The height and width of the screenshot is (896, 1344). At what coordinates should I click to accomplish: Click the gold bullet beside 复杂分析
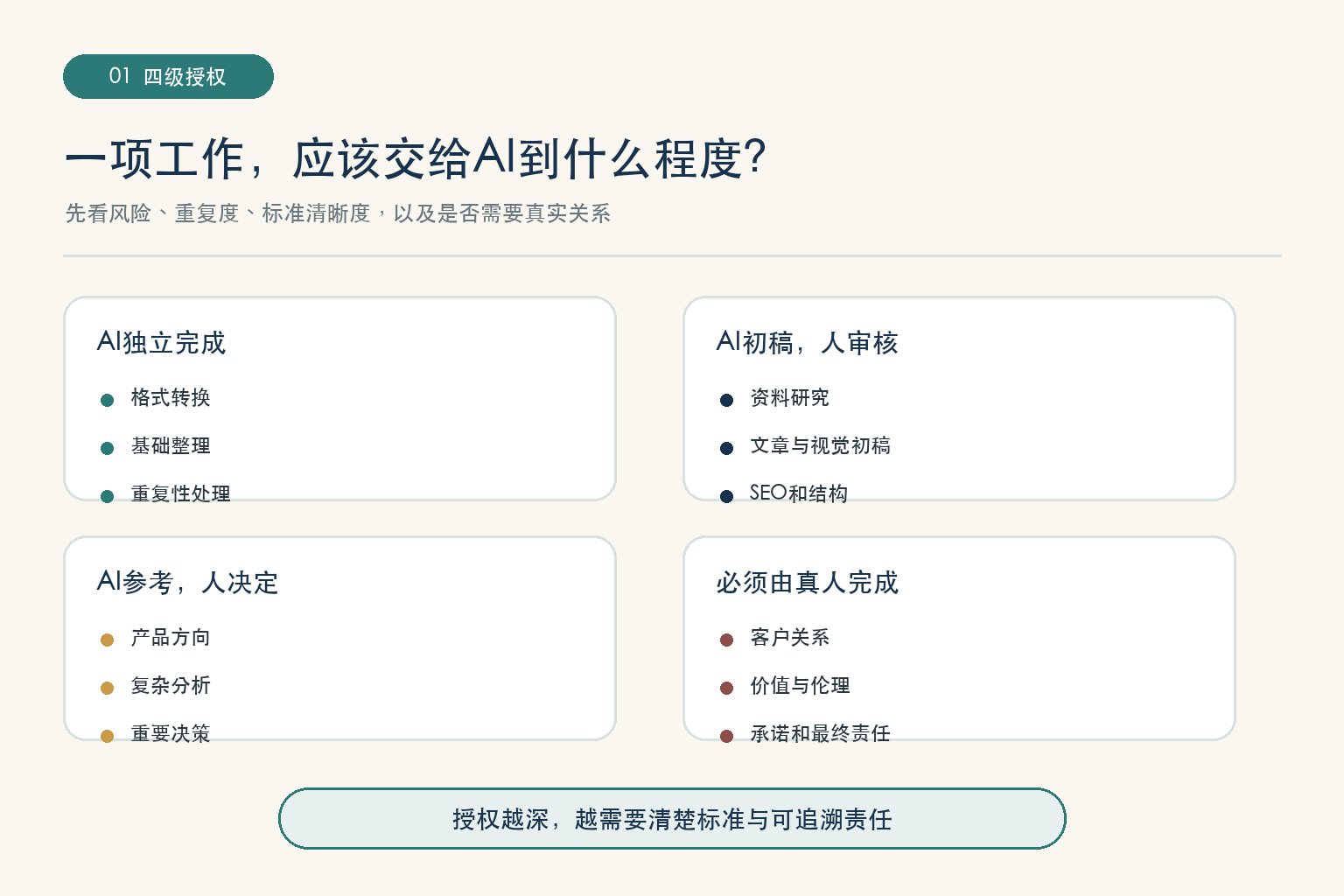coord(107,688)
